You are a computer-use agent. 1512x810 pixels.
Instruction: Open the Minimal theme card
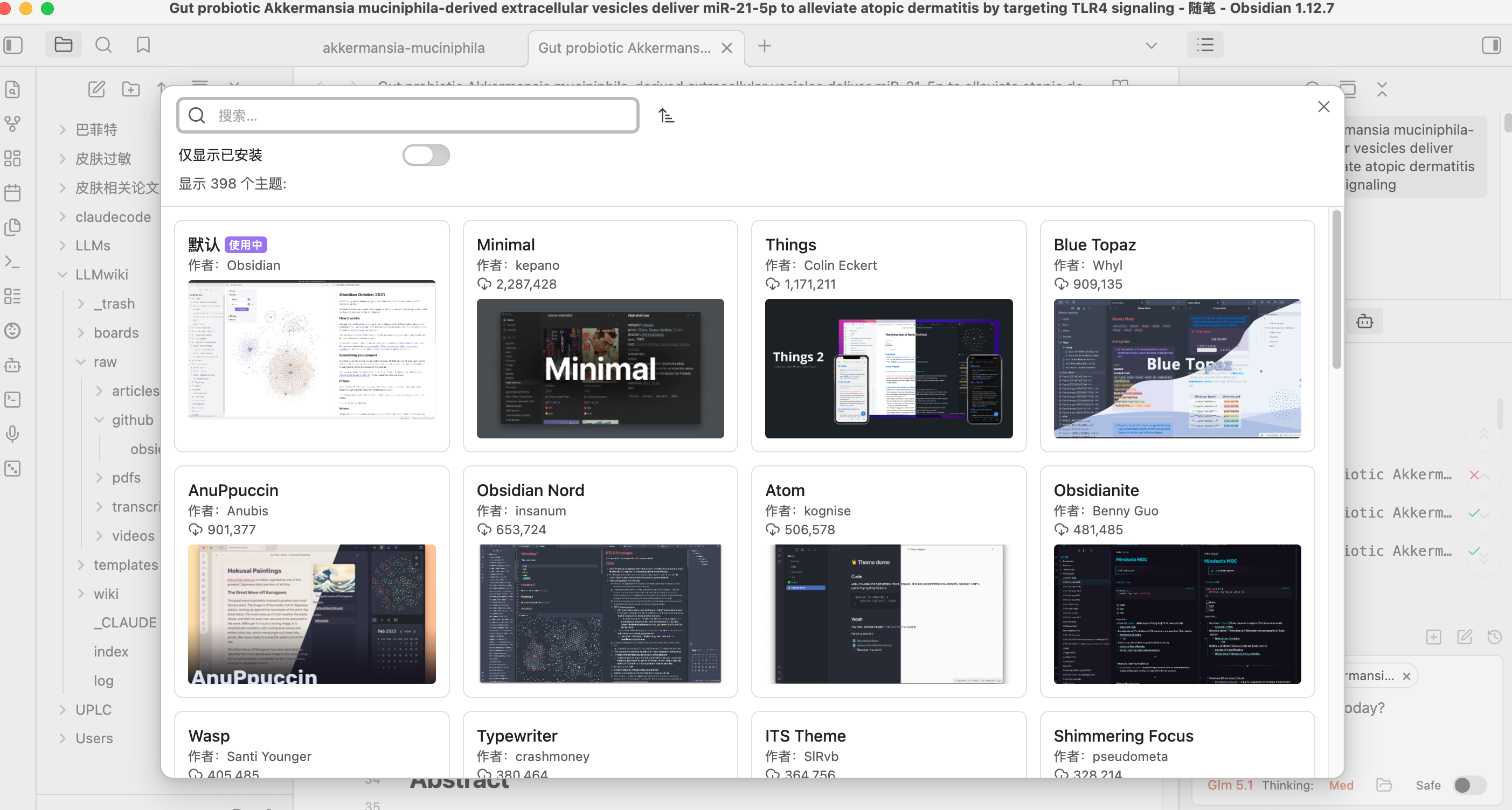pyautogui.click(x=600, y=336)
